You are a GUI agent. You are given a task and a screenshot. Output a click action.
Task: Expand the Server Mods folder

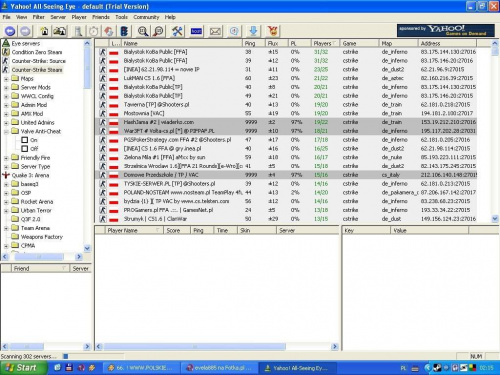[x=6, y=88]
